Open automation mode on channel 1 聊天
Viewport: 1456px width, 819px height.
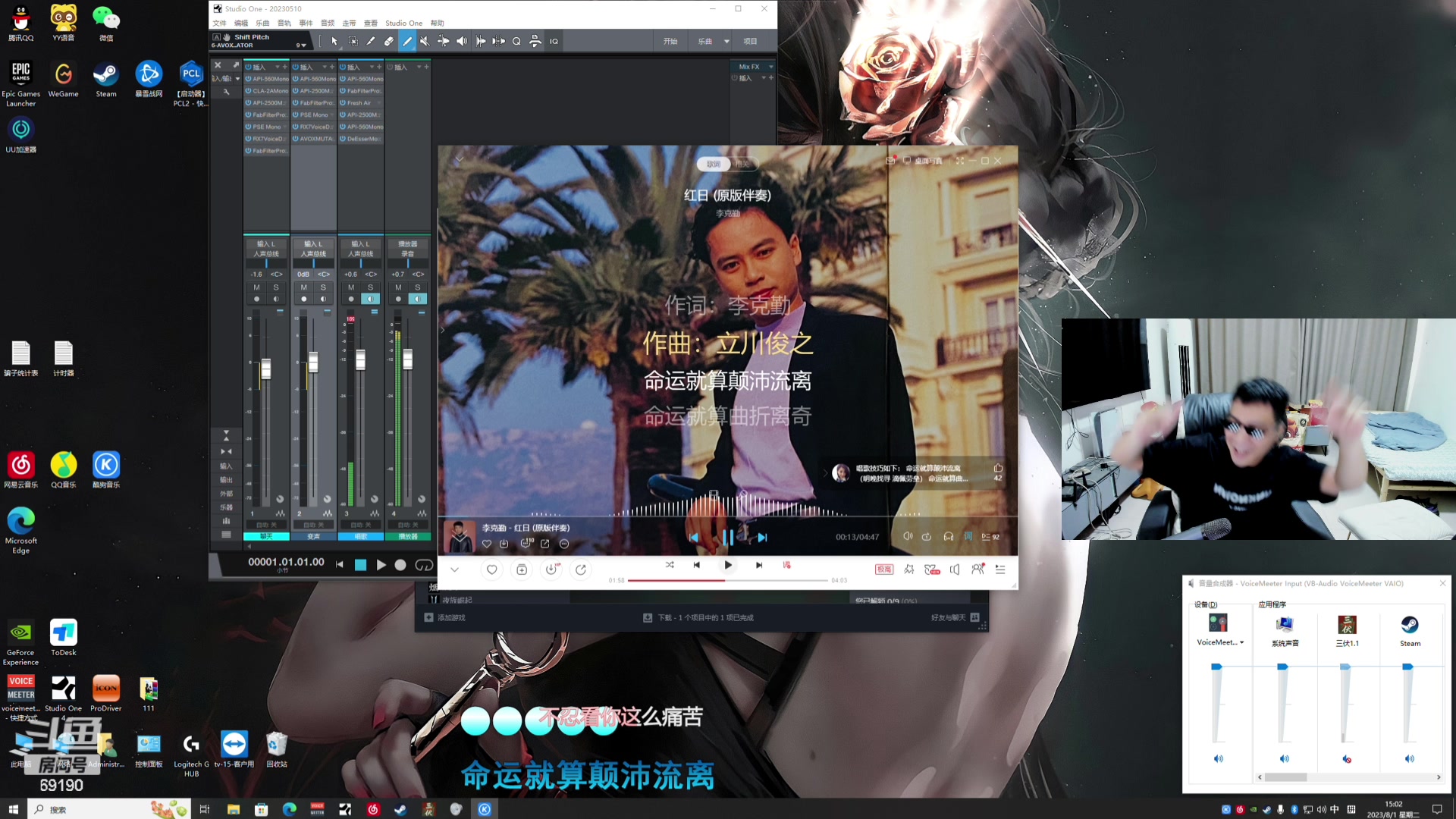point(266,525)
